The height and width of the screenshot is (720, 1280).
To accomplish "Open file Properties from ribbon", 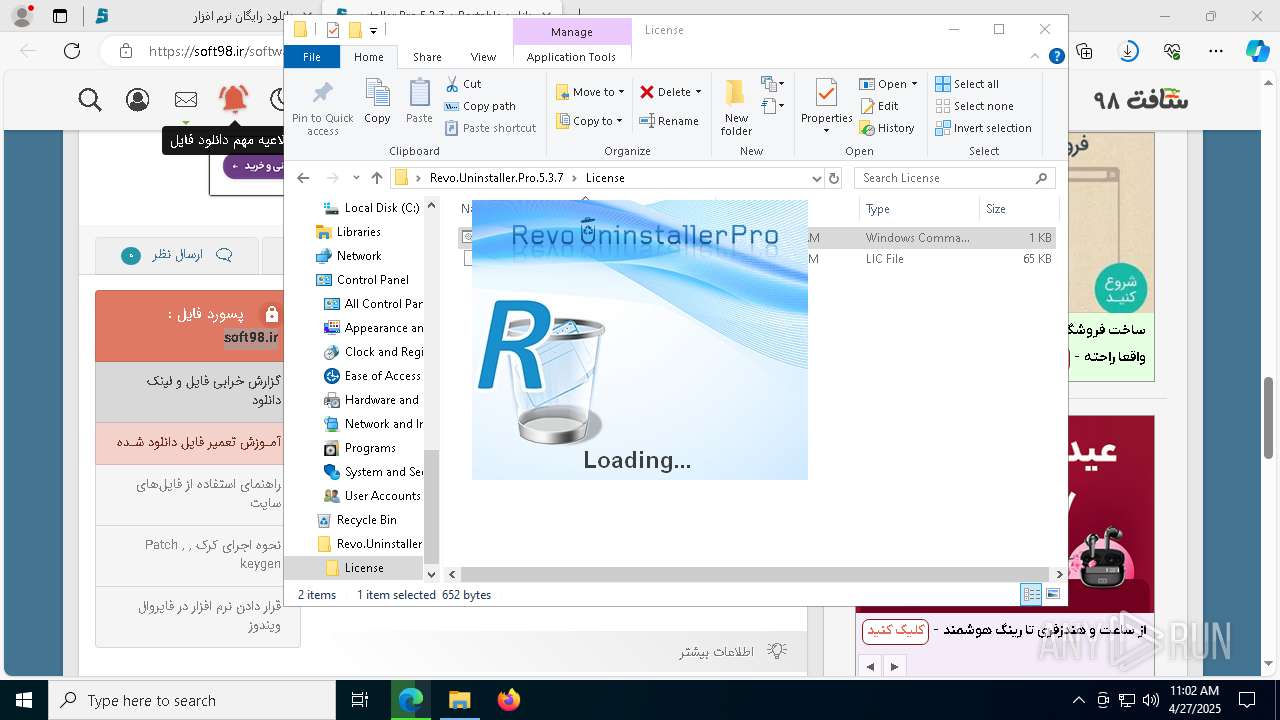I will point(826,107).
